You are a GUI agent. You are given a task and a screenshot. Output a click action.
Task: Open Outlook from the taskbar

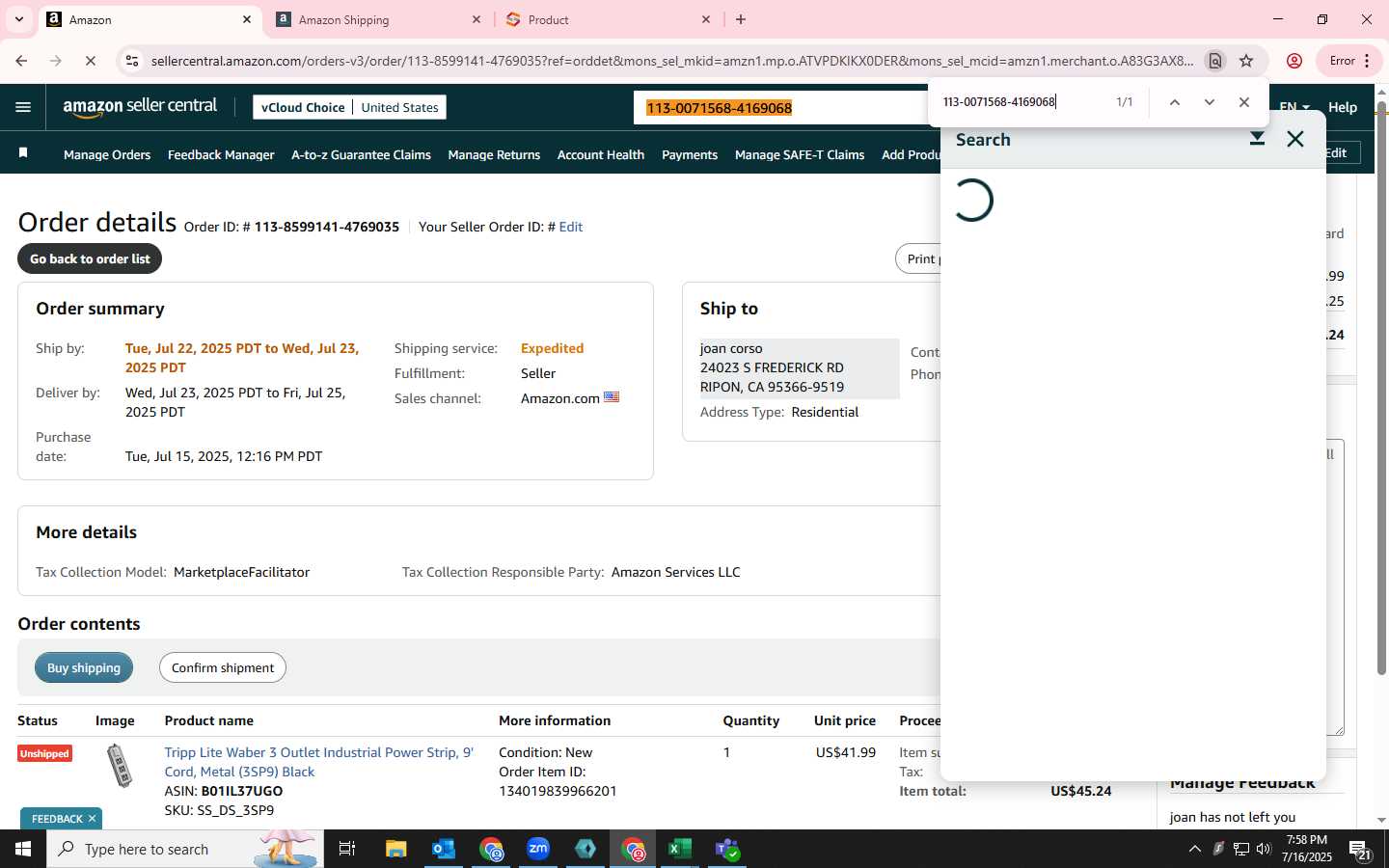point(444,849)
